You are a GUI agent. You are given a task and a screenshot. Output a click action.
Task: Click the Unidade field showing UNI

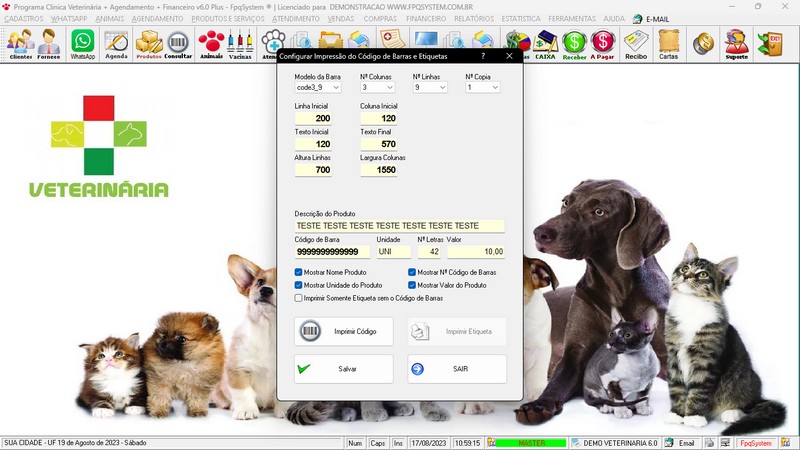click(x=394, y=252)
